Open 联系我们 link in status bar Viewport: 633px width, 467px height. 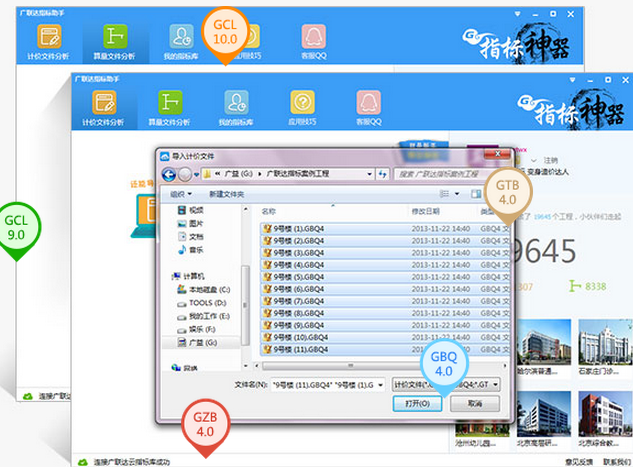coord(617,462)
